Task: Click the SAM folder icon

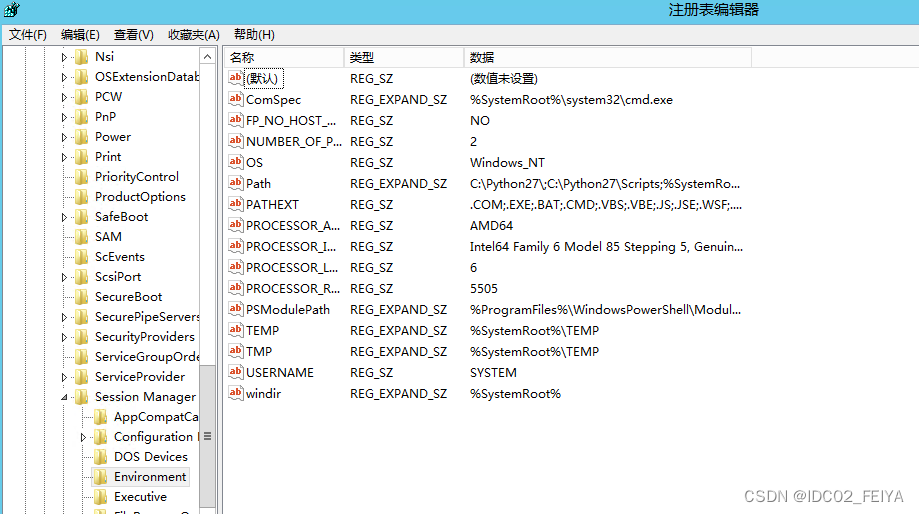Action: 82,237
